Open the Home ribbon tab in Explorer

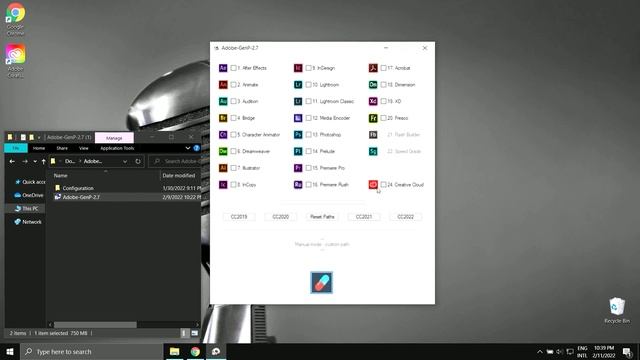(39, 148)
